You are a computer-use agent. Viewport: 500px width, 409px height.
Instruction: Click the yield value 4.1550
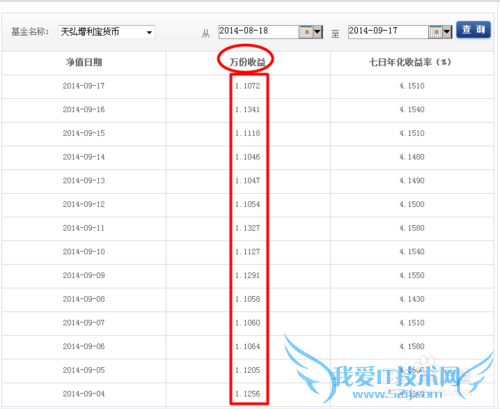(412, 275)
